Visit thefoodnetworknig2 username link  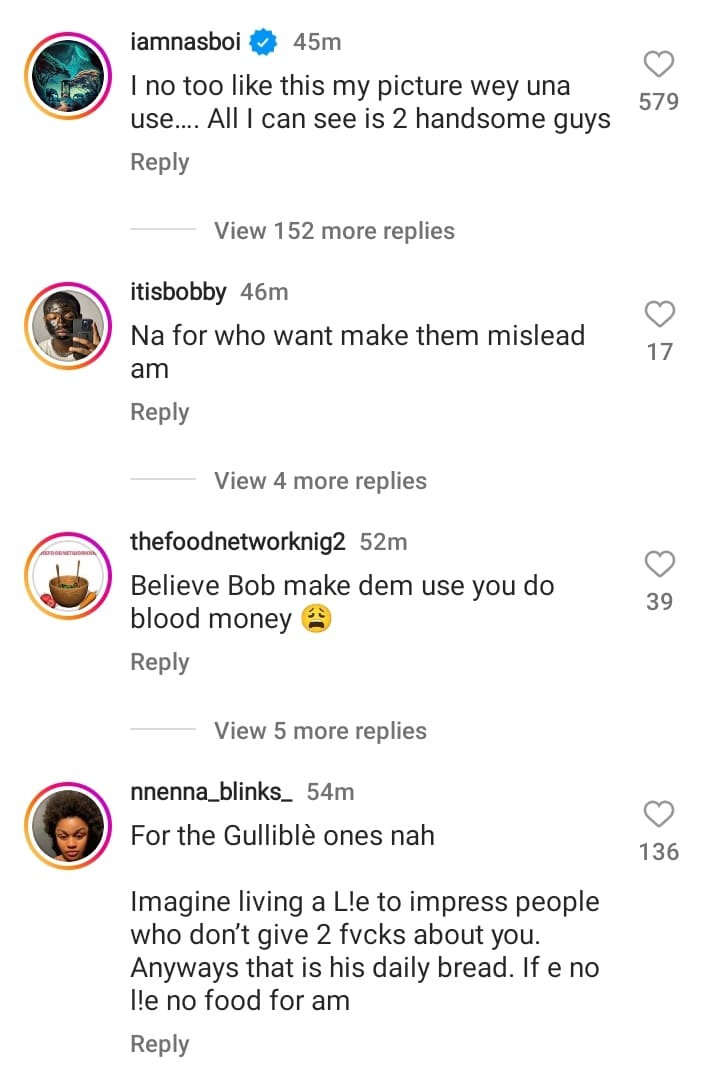point(238,542)
